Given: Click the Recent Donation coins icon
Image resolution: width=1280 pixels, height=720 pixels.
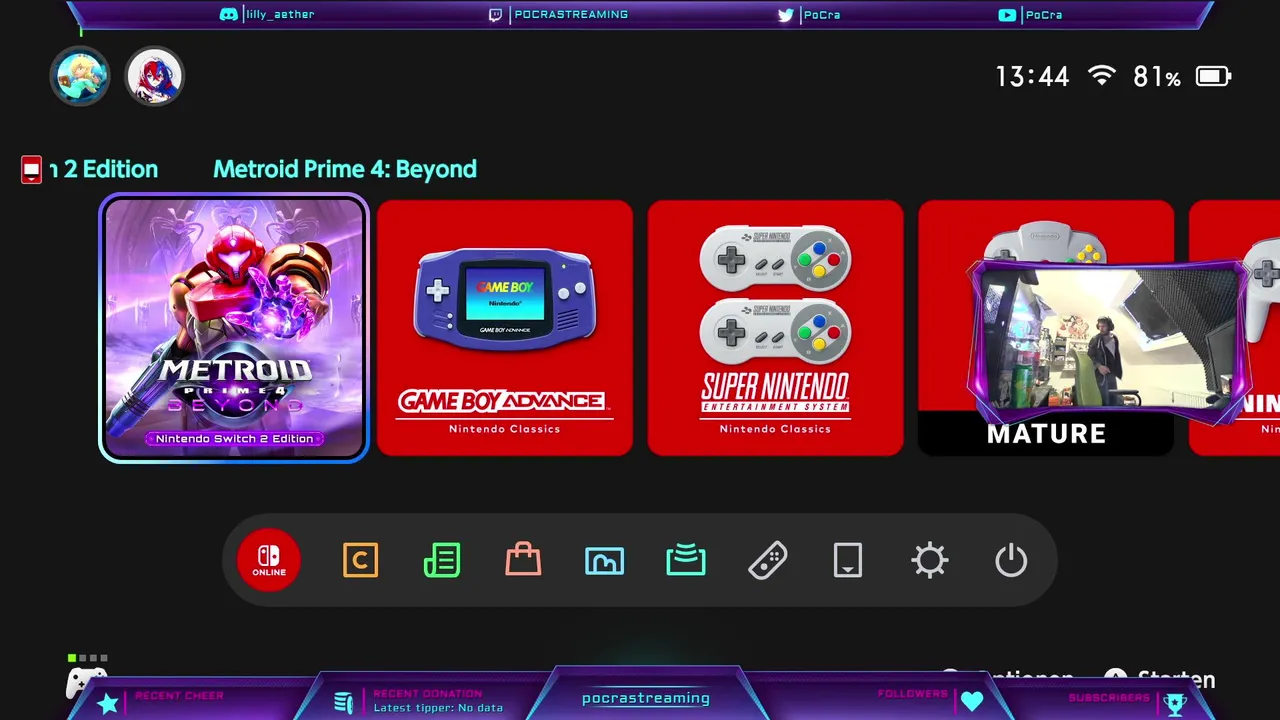Looking at the screenshot, I should point(344,703).
